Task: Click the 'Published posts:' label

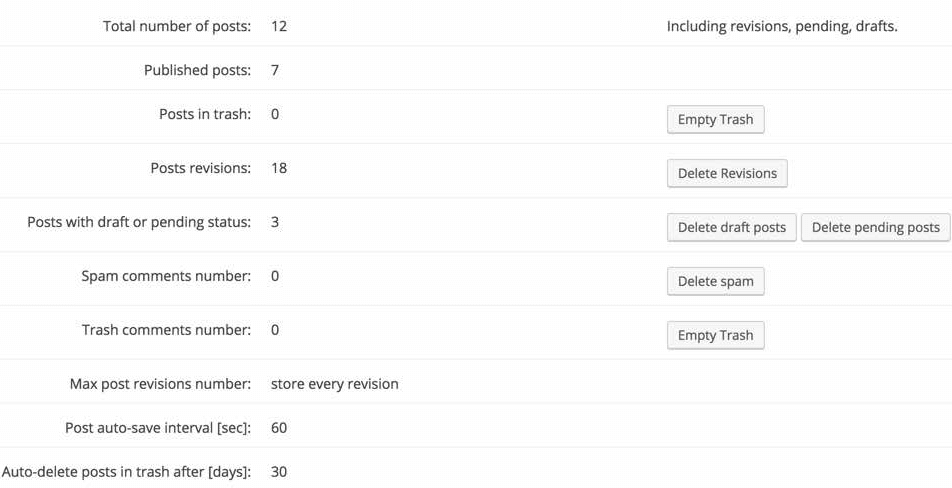Action: 197,70
